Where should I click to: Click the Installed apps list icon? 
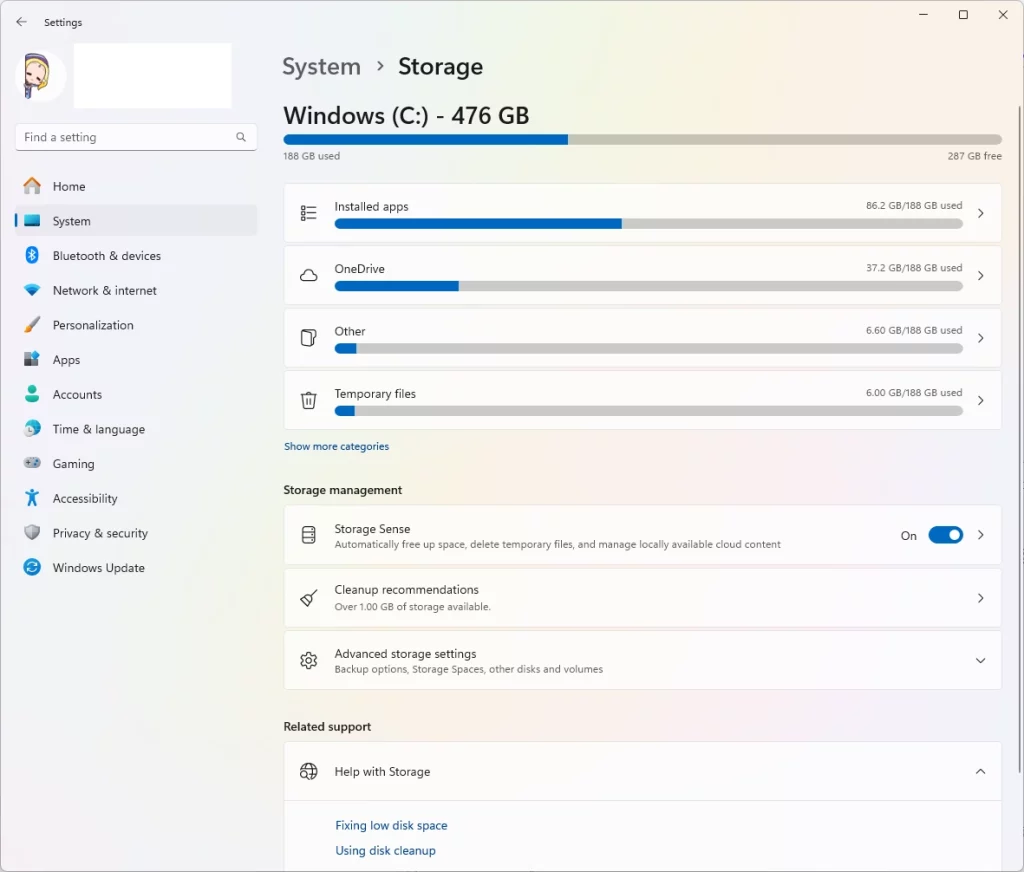point(308,213)
